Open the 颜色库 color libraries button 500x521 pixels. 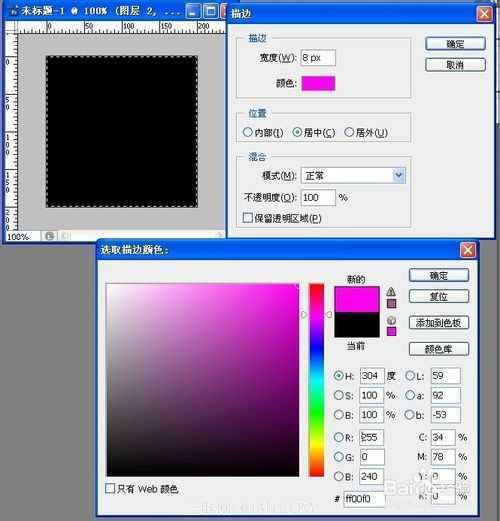coord(439,349)
